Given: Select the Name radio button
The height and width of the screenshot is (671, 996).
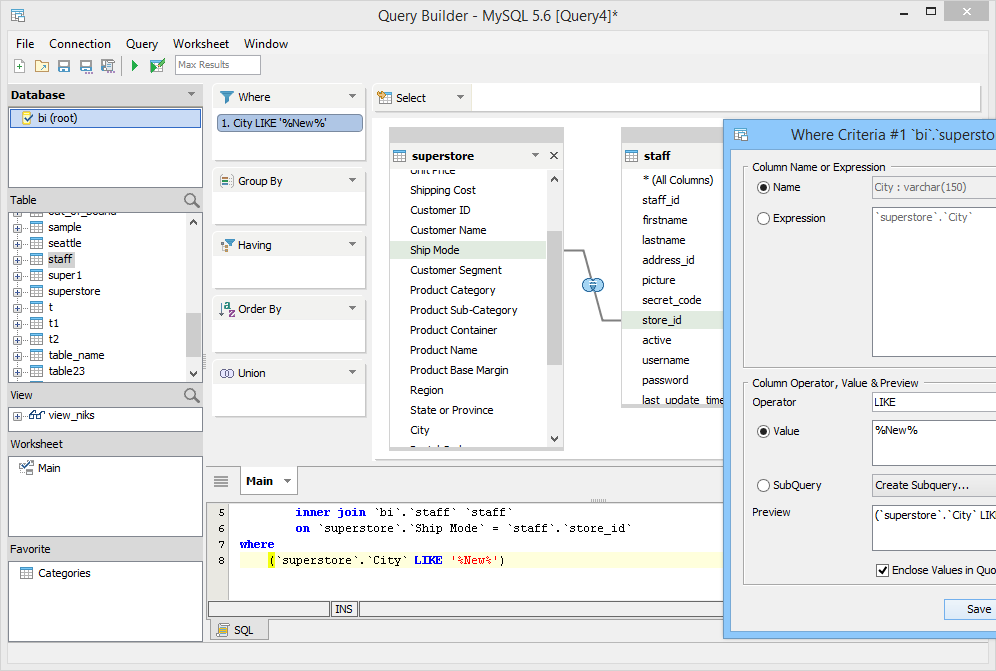Looking at the screenshot, I should coord(764,188).
